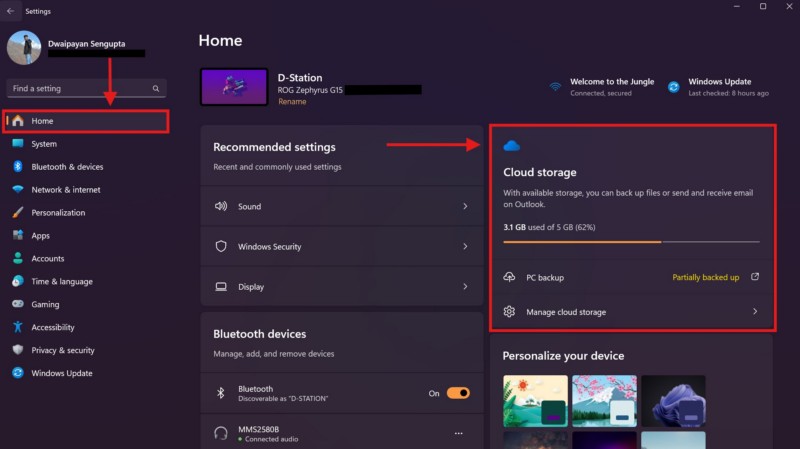Viewport: 800px width, 449px height.
Task: Open the OneDrive cloud icon
Action: (512, 146)
